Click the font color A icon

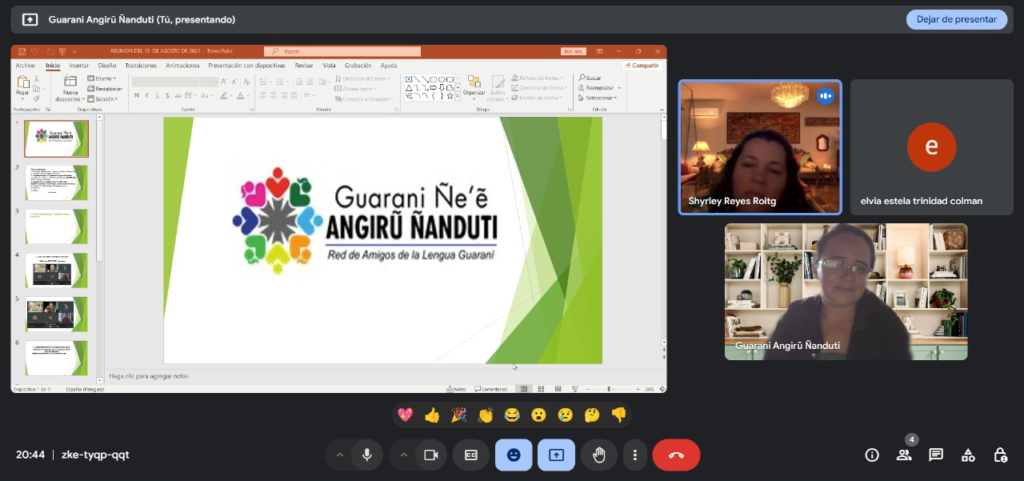240,95
